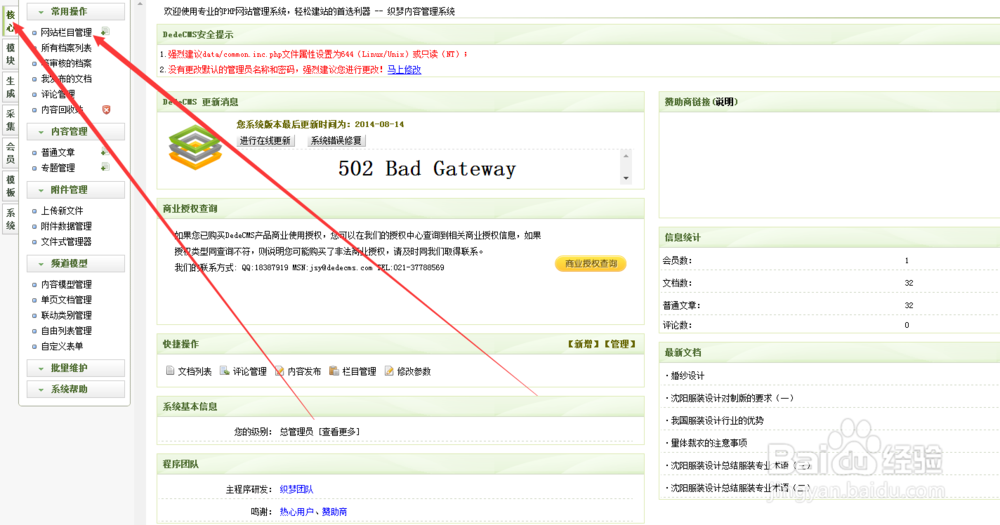Switch to the 生成 side tab
1000x525 pixels.
tap(10, 87)
